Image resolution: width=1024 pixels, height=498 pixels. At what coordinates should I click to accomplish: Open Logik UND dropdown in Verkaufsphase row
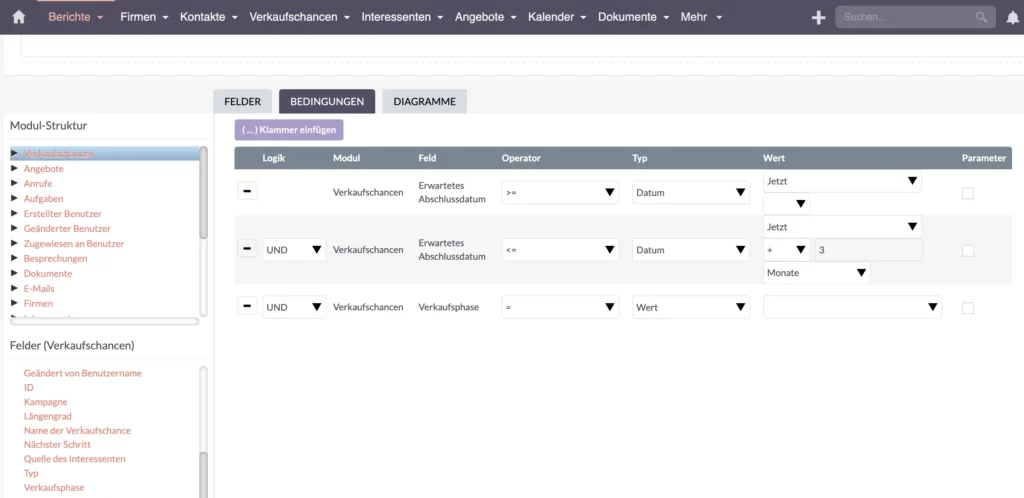pos(294,307)
